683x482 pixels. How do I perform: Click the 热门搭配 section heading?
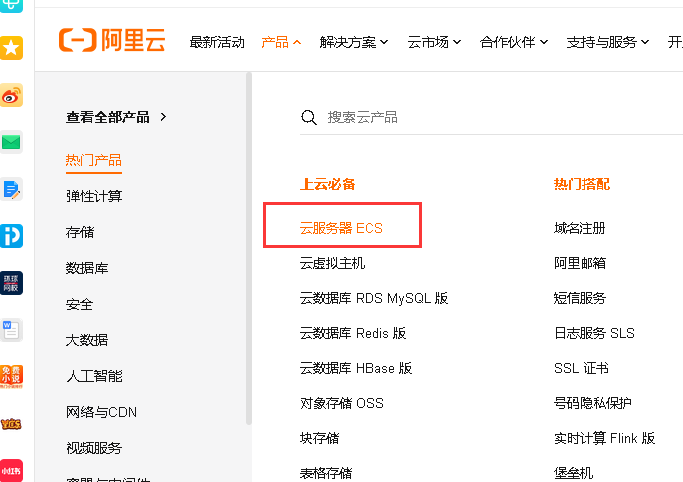click(582, 184)
